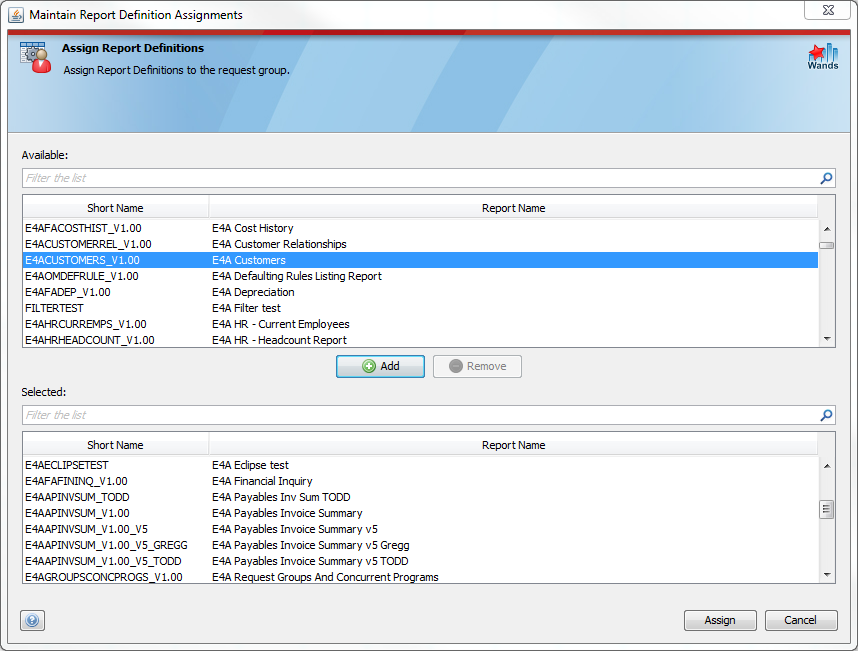Select the E4AAPINVSUM_V1.00_V5 row
This screenshot has height=651, width=858.
[420, 529]
